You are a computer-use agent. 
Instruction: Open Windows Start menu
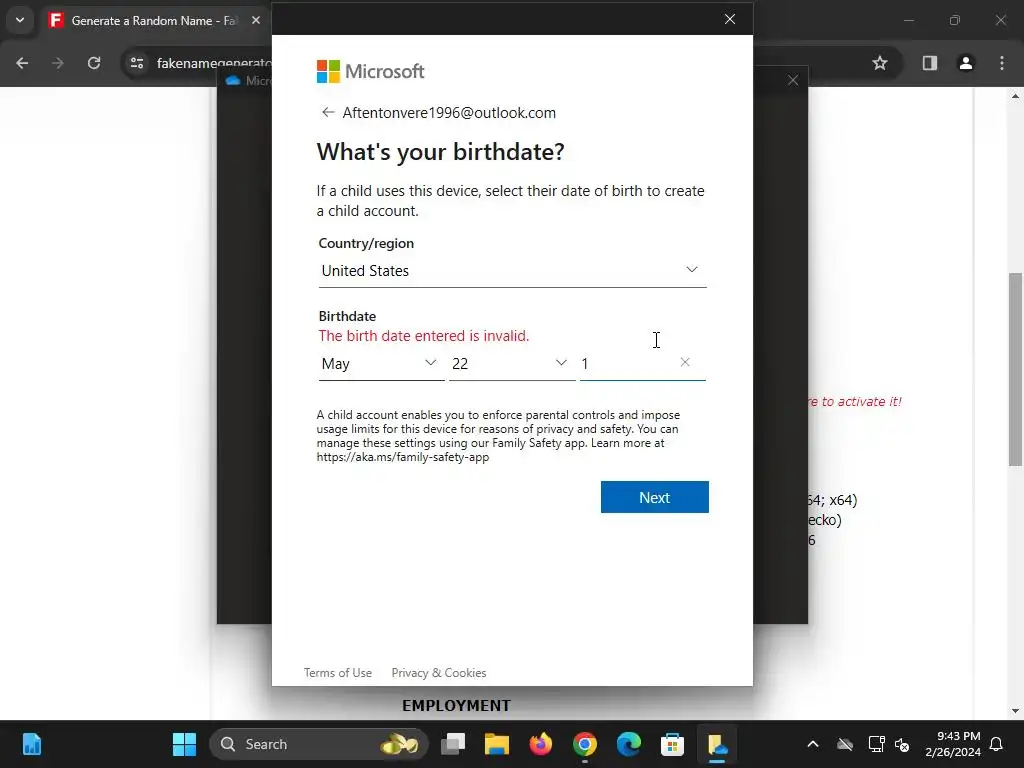[x=184, y=744]
